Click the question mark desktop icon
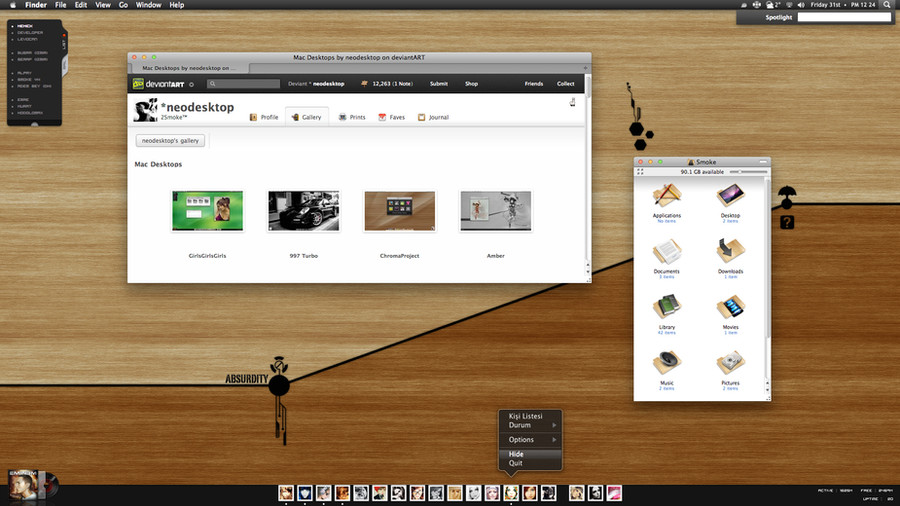The height and width of the screenshot is (506, 900). pos(787,222)
